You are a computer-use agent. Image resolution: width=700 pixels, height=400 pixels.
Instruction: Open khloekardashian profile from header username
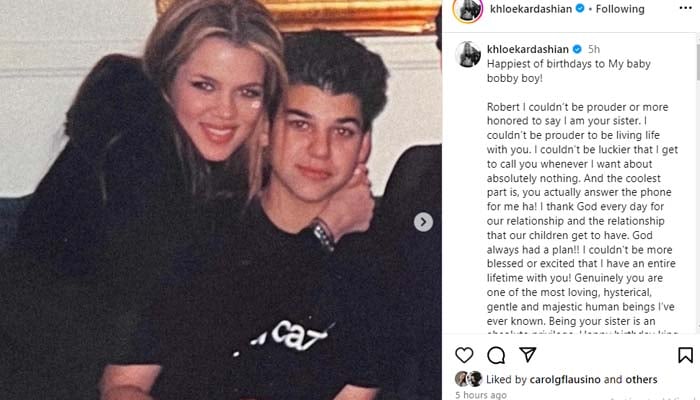531,9
